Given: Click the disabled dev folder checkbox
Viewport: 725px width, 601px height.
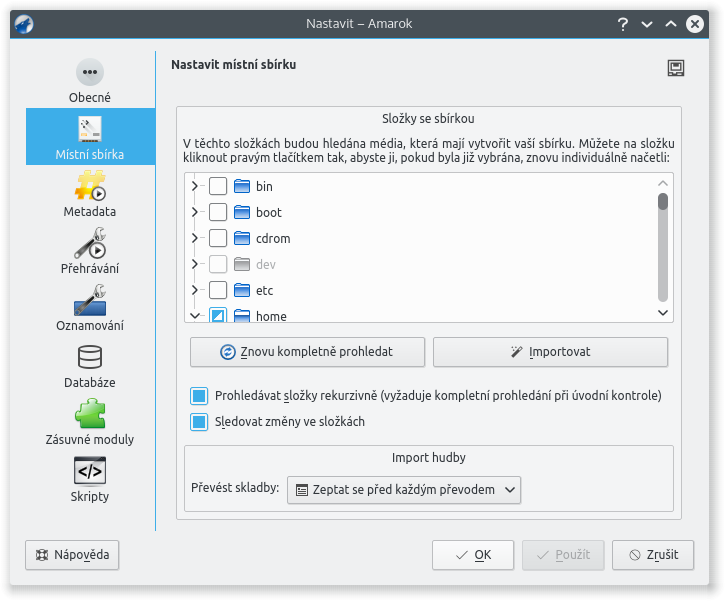Looking at the screenshot, I should (218, 264).
